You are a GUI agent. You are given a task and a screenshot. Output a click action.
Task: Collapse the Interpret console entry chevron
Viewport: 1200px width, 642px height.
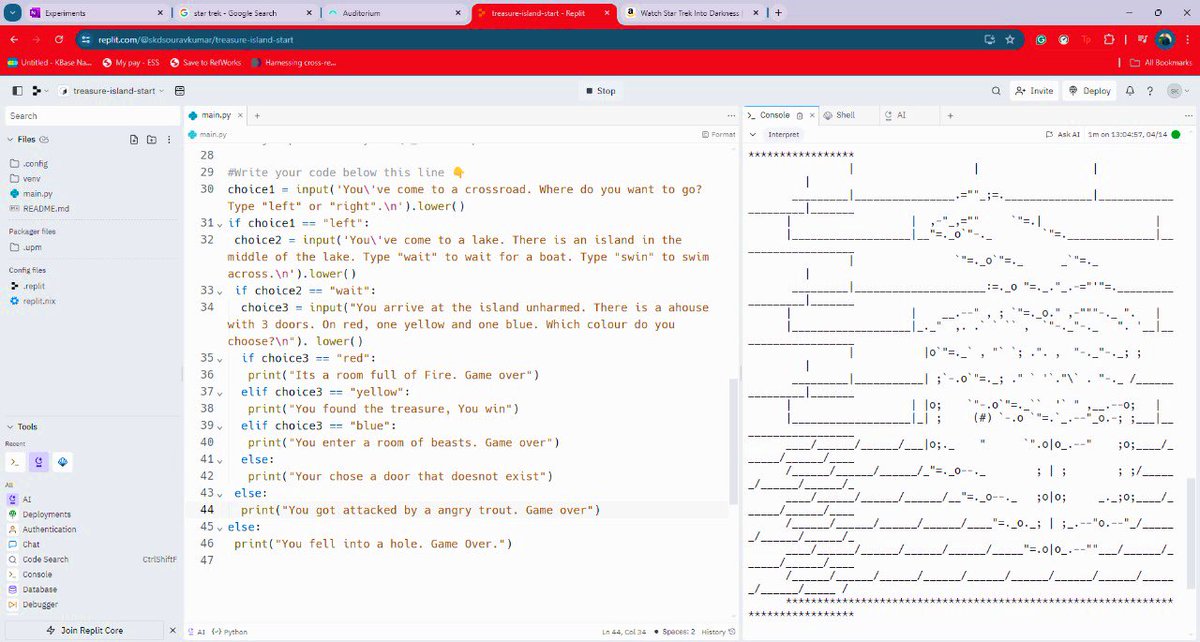[753, 134]
